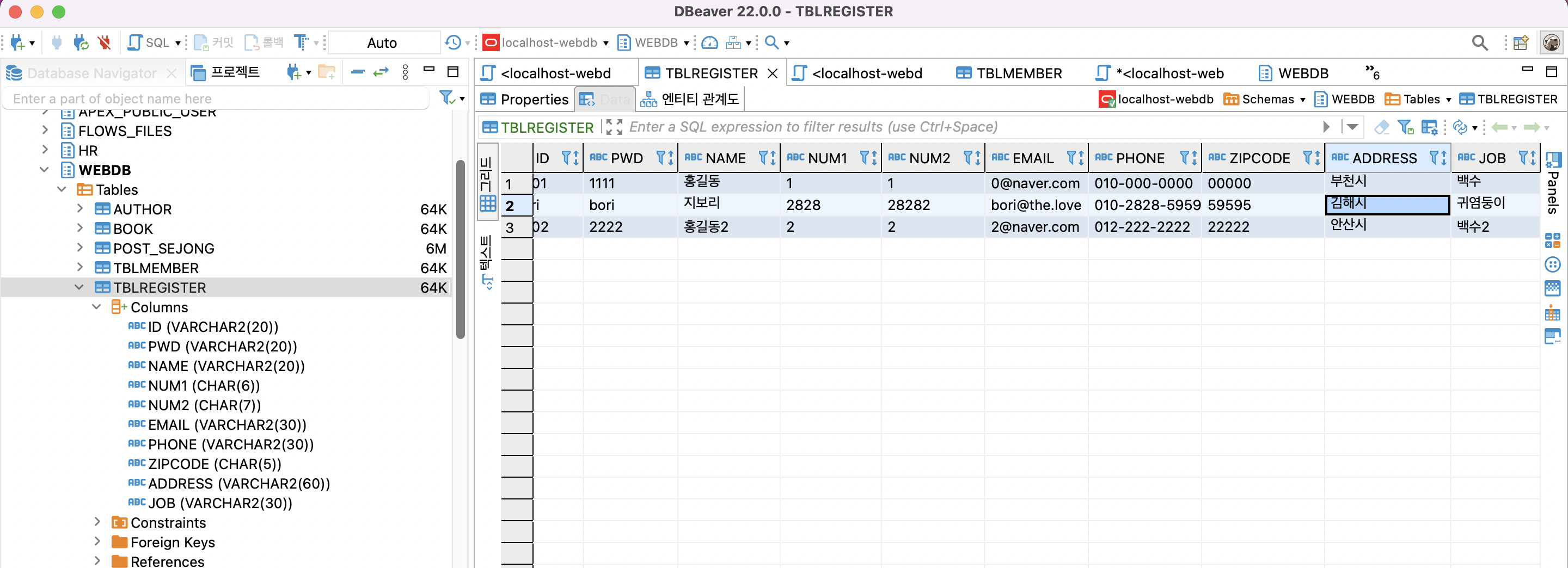Open custom filters table settings icon

pos(1429,126)
